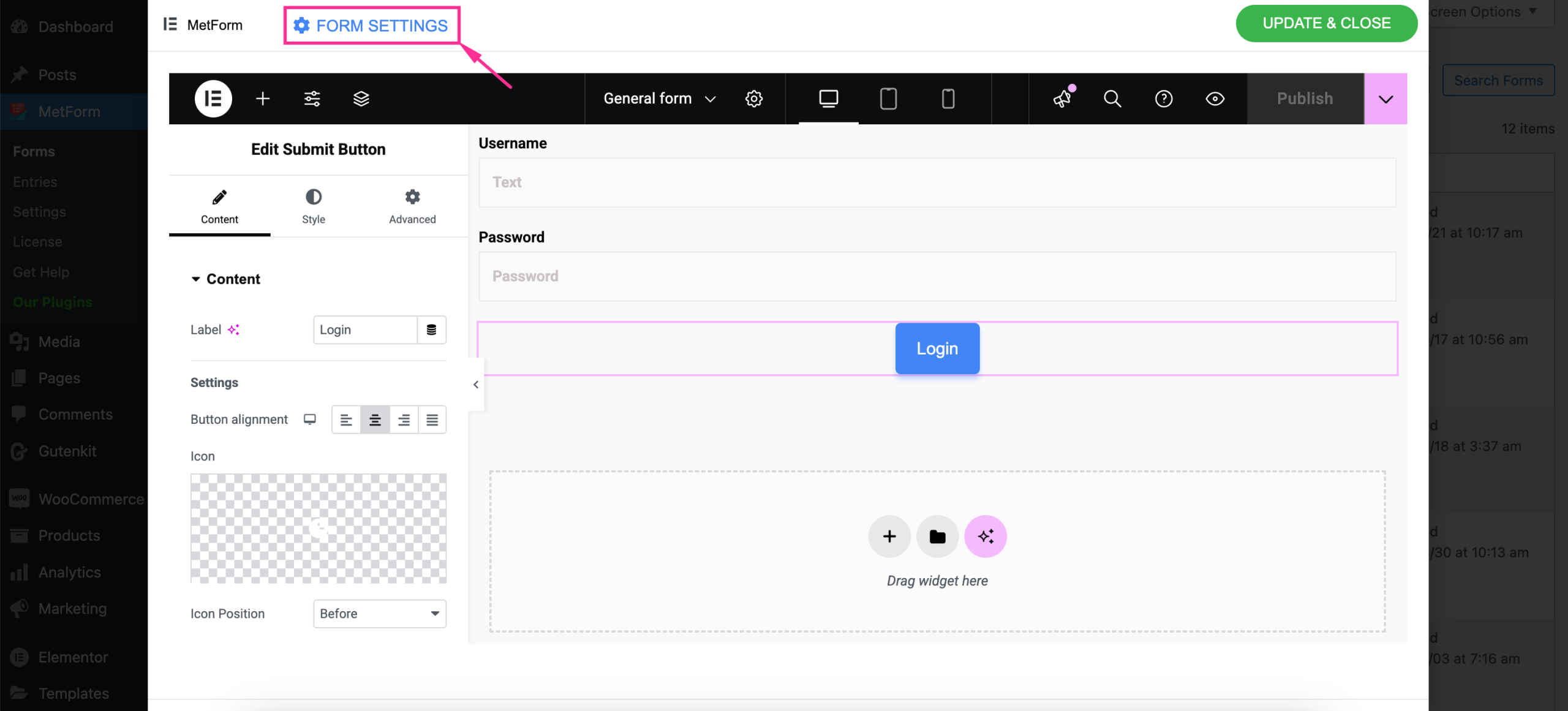
Task: Switch to tablet device preview
Action: [888, 99]
